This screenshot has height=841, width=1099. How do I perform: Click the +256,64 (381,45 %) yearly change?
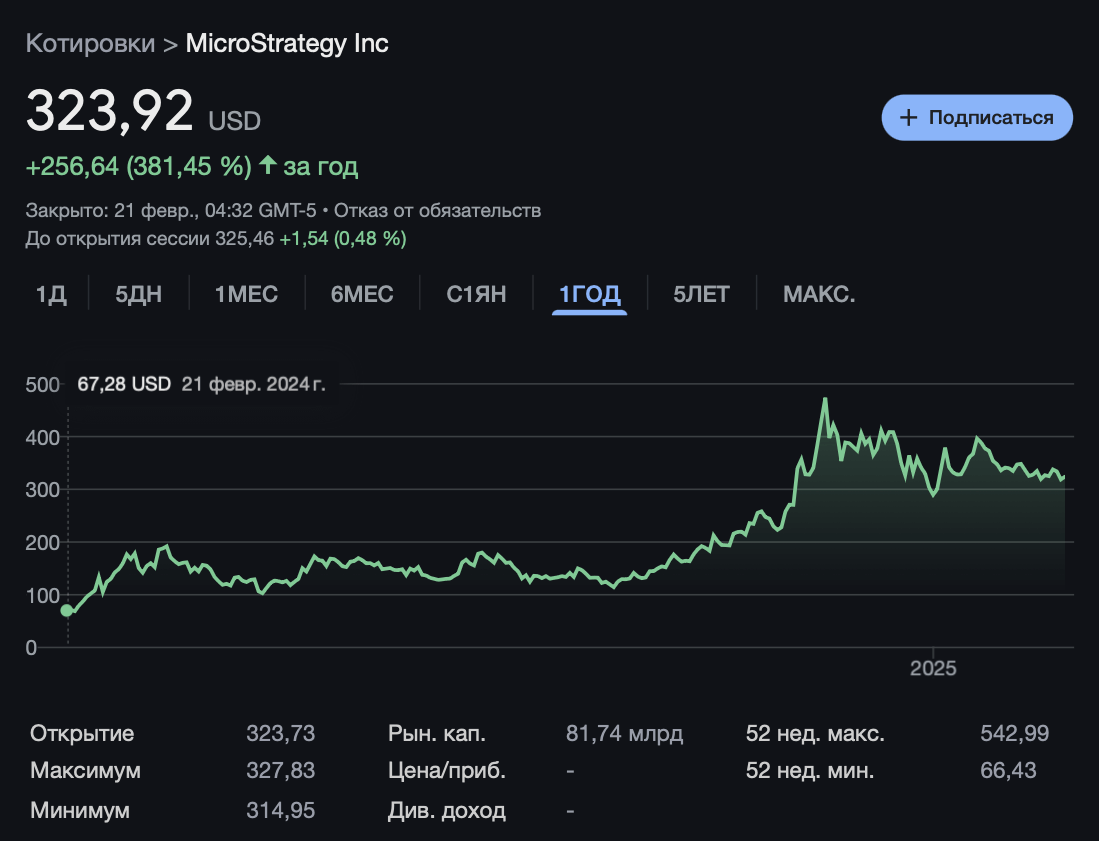(139, 166)
